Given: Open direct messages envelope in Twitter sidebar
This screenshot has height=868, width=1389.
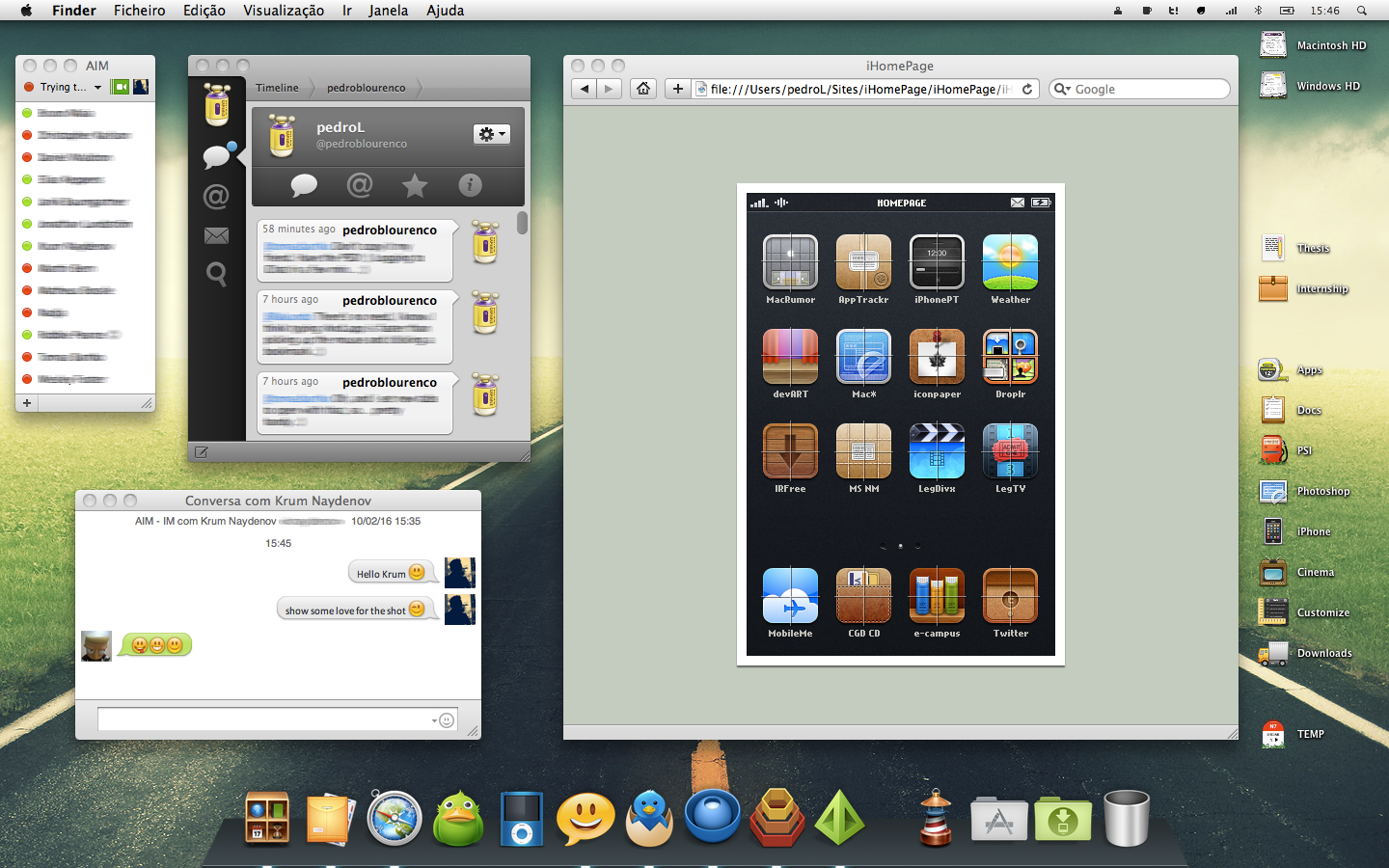Looking at the screenshot, I should 216,235.
